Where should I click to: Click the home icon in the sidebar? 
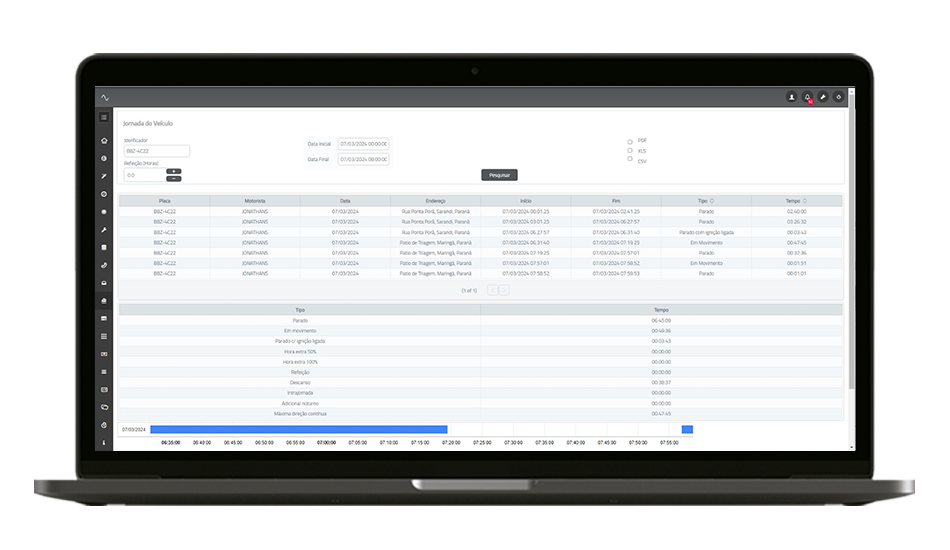click(x=104, y=141)
